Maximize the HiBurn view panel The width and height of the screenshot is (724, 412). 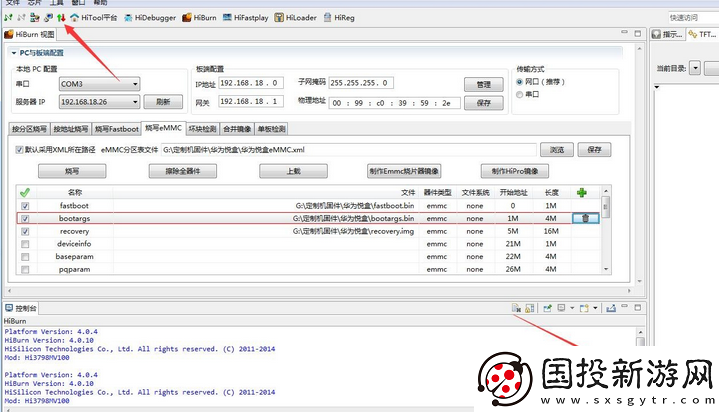click(638, 33)
